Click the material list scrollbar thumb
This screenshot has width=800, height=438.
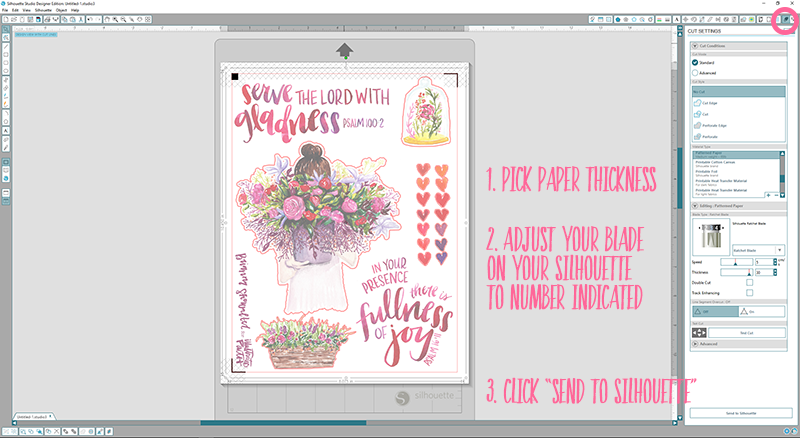pyautogui.click(x=783, y=178)
